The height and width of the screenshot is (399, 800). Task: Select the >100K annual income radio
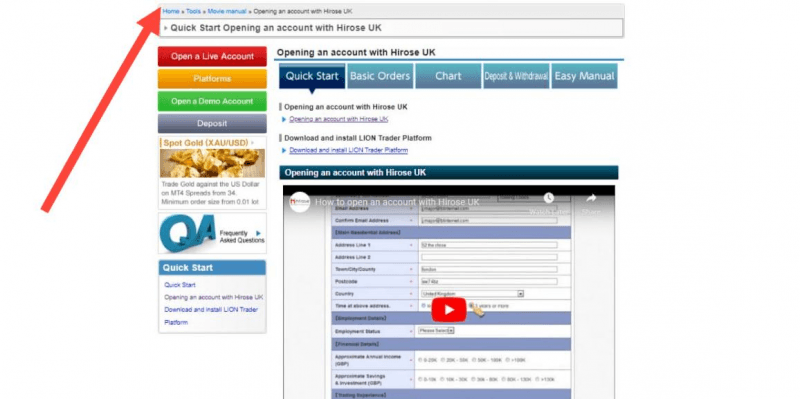coord(509,360)
